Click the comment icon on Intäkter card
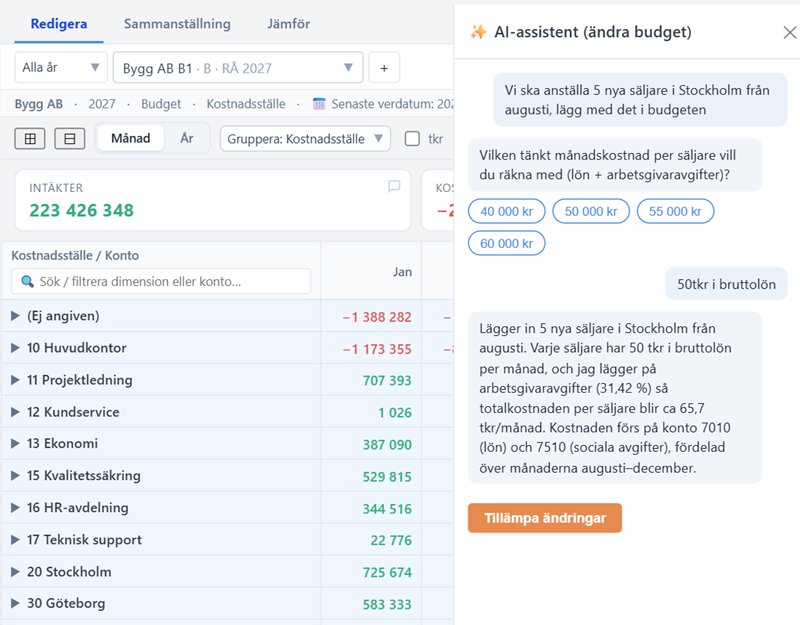 (394, 187)
